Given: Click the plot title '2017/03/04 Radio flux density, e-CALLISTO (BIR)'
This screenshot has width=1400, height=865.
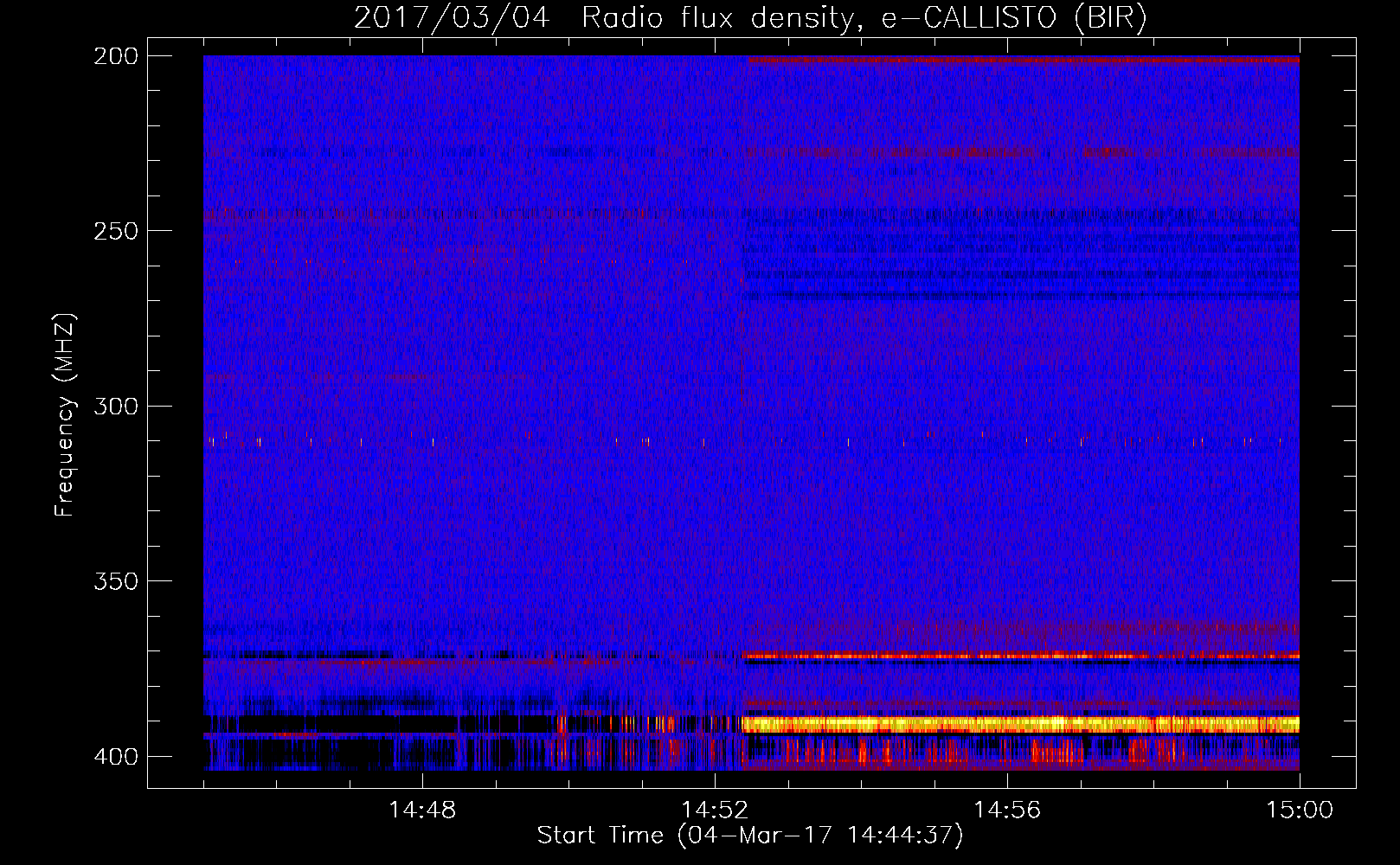Looking at the screenshot, I should pos(750,18).
